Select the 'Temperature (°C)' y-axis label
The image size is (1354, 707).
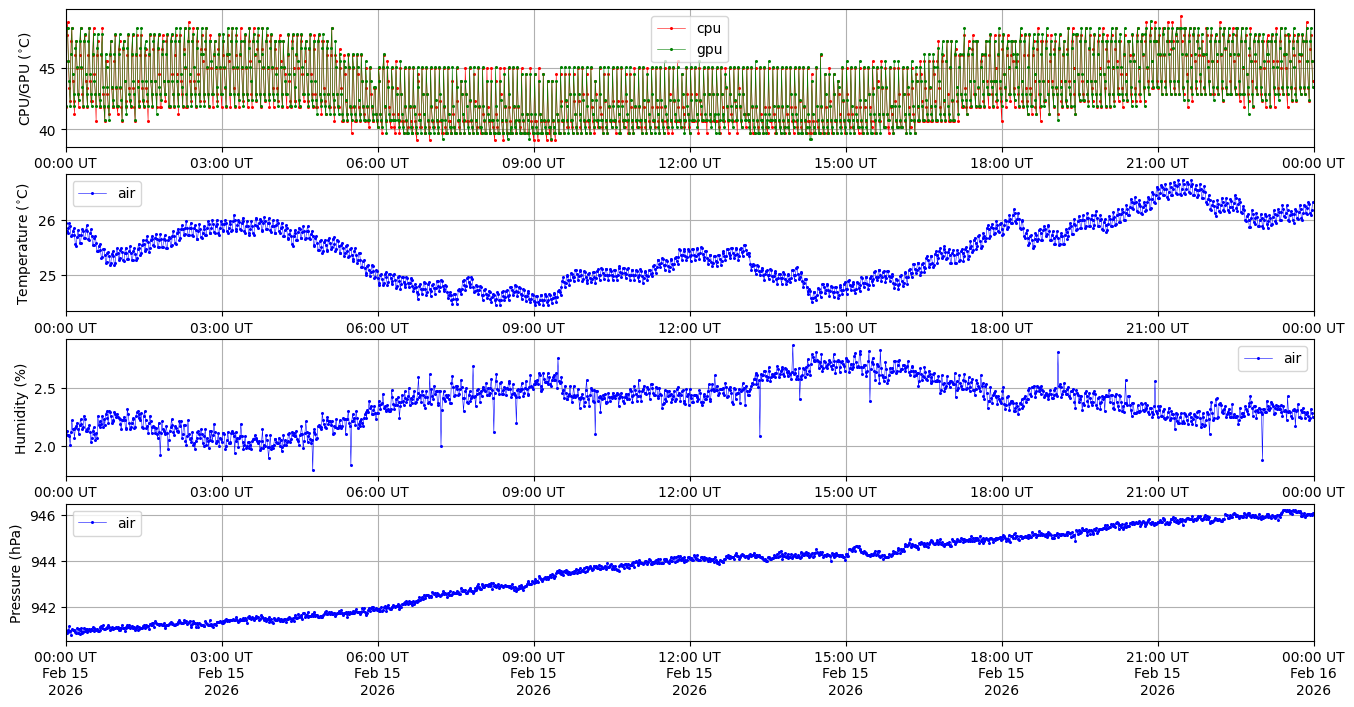[24, 243]
